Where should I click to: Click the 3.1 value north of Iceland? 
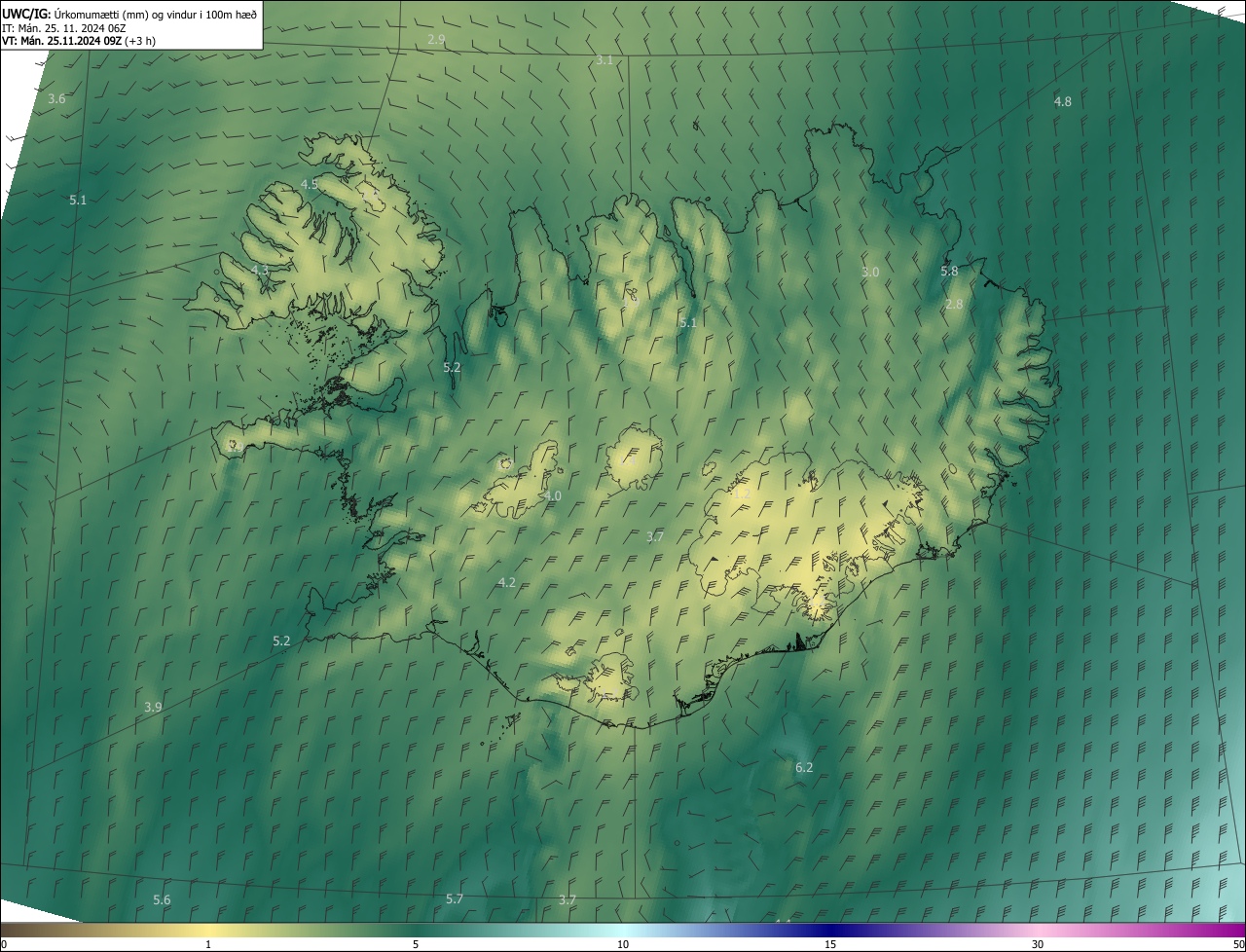(605, 60)
